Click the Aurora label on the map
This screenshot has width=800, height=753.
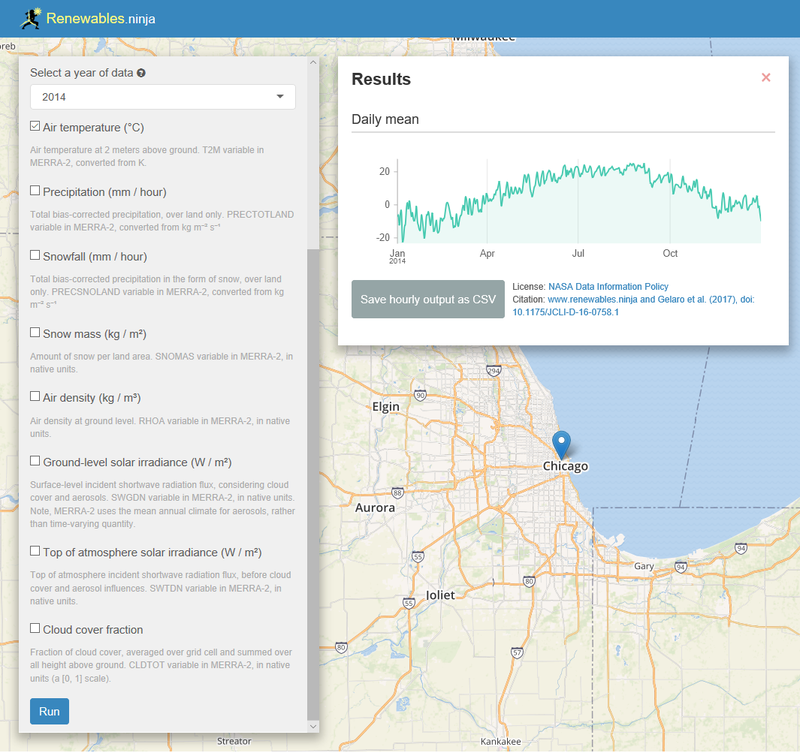(375, 508)
